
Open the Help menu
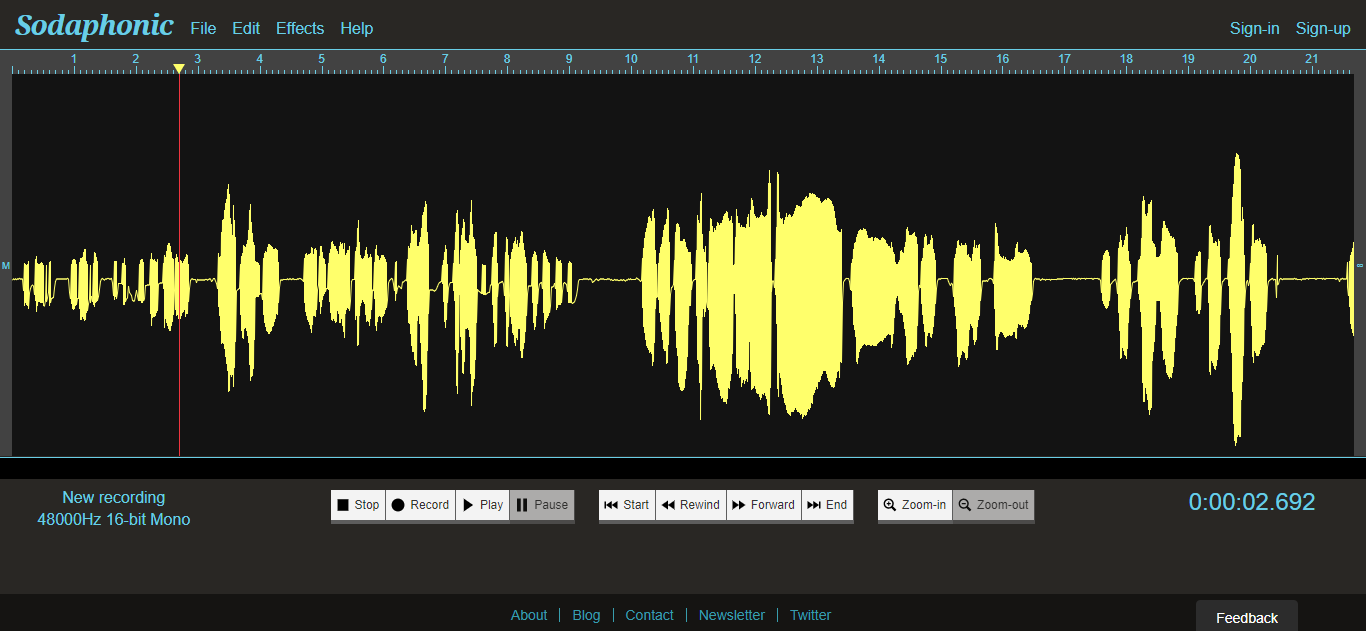357,28
